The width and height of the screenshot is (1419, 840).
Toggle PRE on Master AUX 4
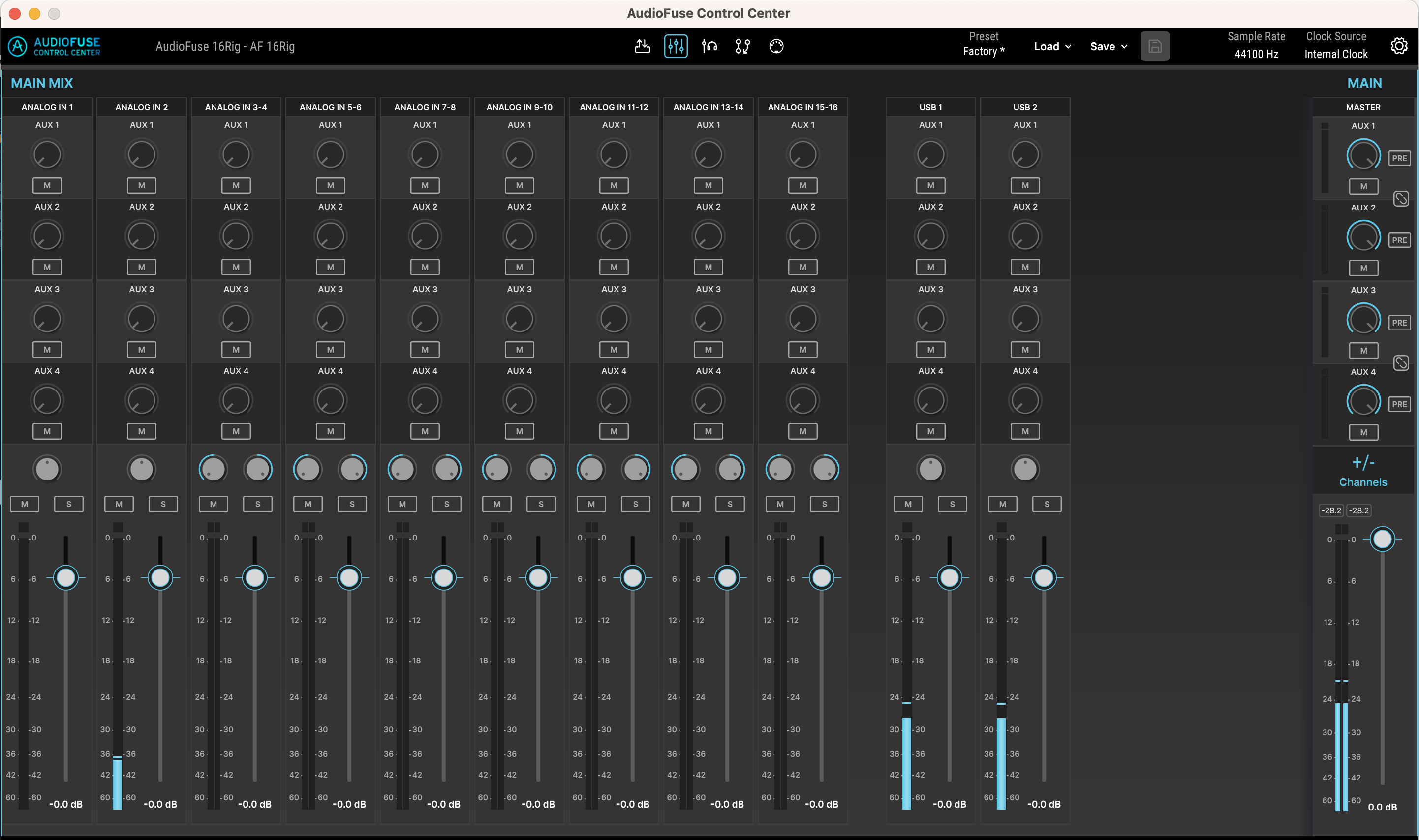click(x=1399, y=404)
